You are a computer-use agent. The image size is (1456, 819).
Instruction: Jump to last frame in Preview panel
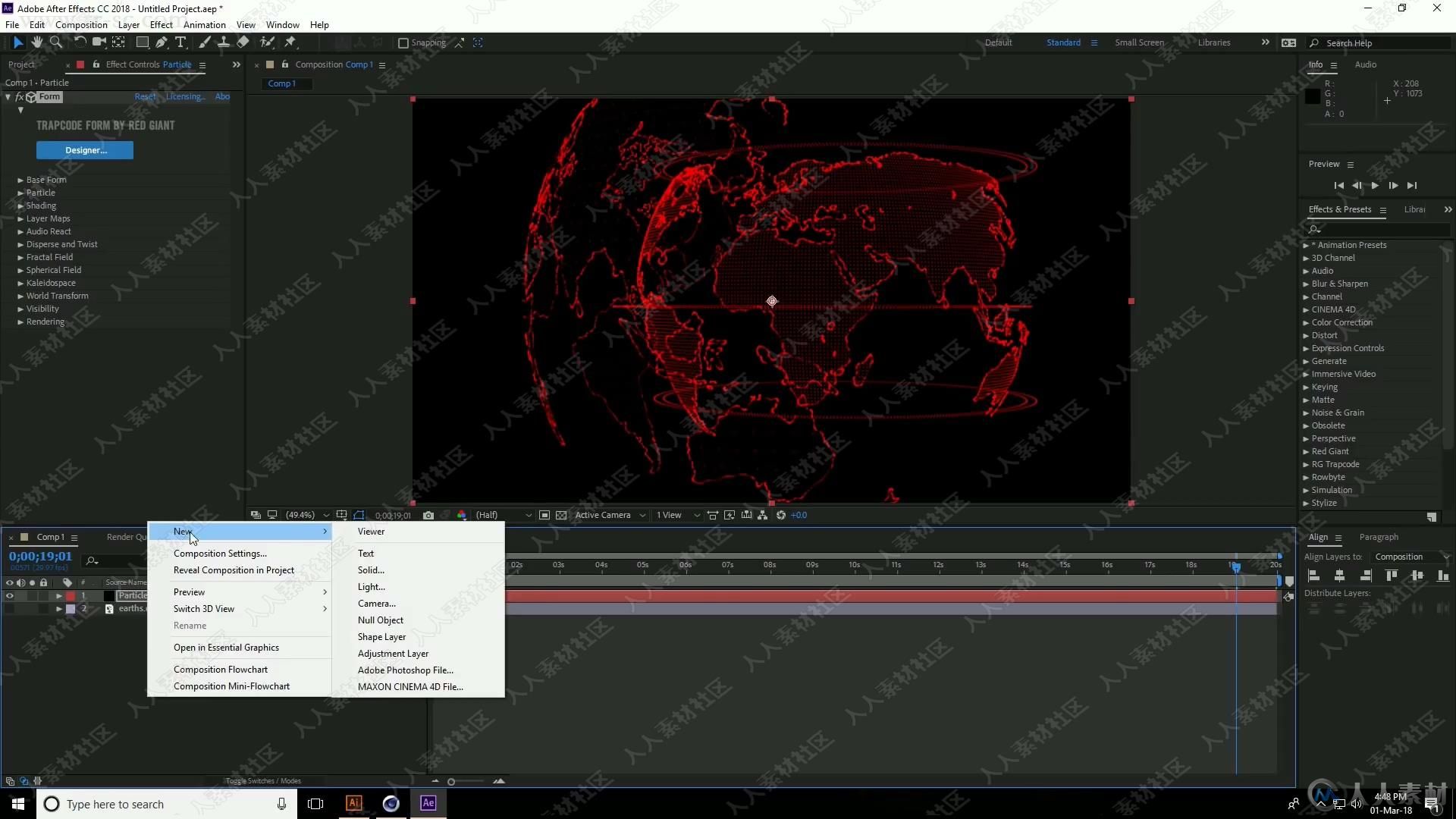pyautogui.click(x=1411, y=185)
